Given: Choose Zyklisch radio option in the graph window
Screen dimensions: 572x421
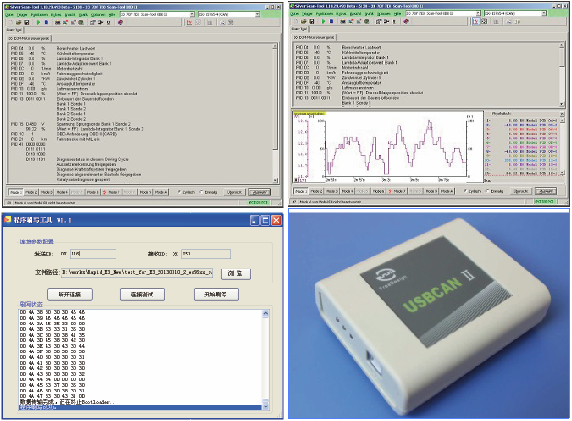Looking at the screenshot, I should click(x=465, y=191).
